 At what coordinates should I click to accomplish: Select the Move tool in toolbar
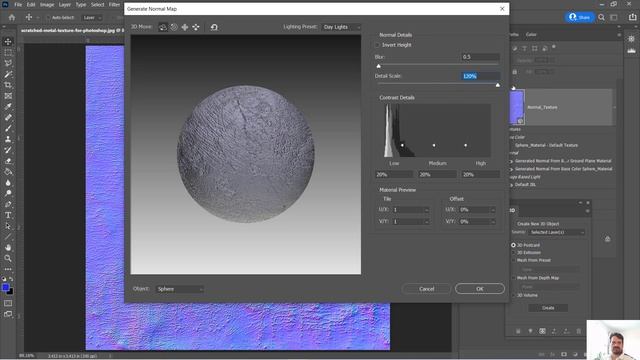[8, 41]
